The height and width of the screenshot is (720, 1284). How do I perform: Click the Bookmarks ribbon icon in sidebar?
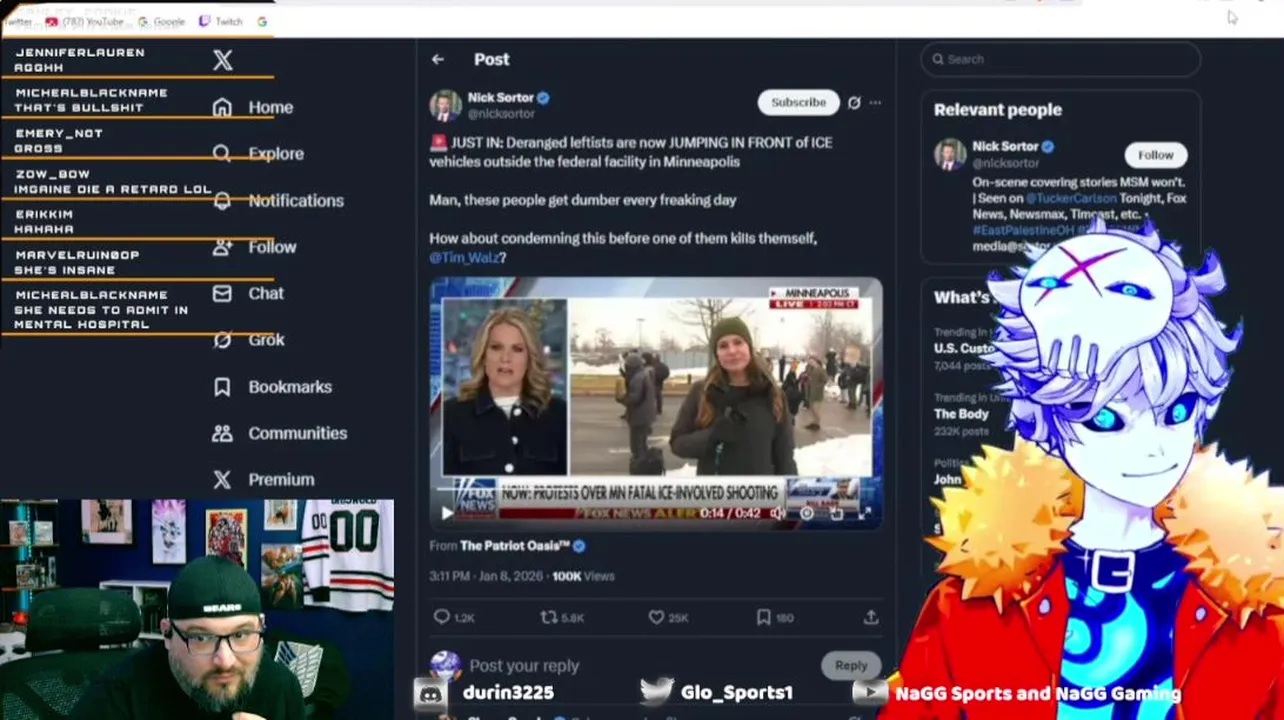[x=222, y=386]
